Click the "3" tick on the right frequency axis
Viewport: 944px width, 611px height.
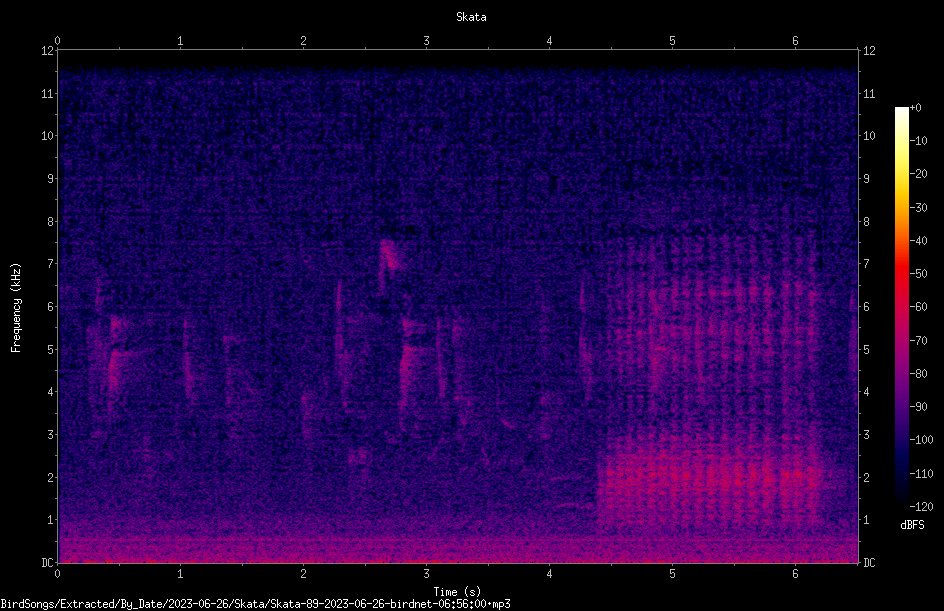pos(866,435)
